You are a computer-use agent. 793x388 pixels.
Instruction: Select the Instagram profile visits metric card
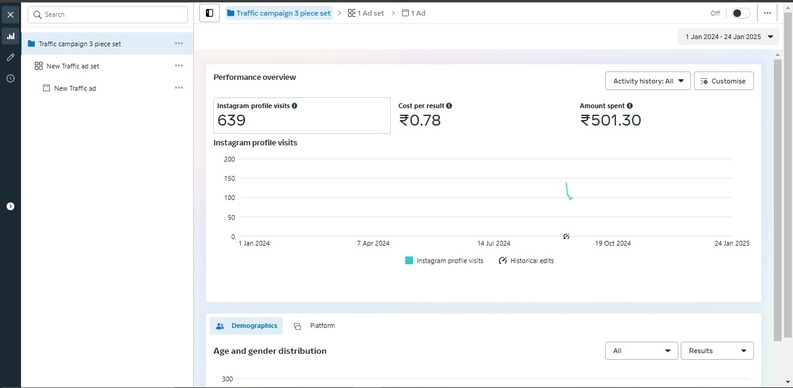(x=302, y=115)
